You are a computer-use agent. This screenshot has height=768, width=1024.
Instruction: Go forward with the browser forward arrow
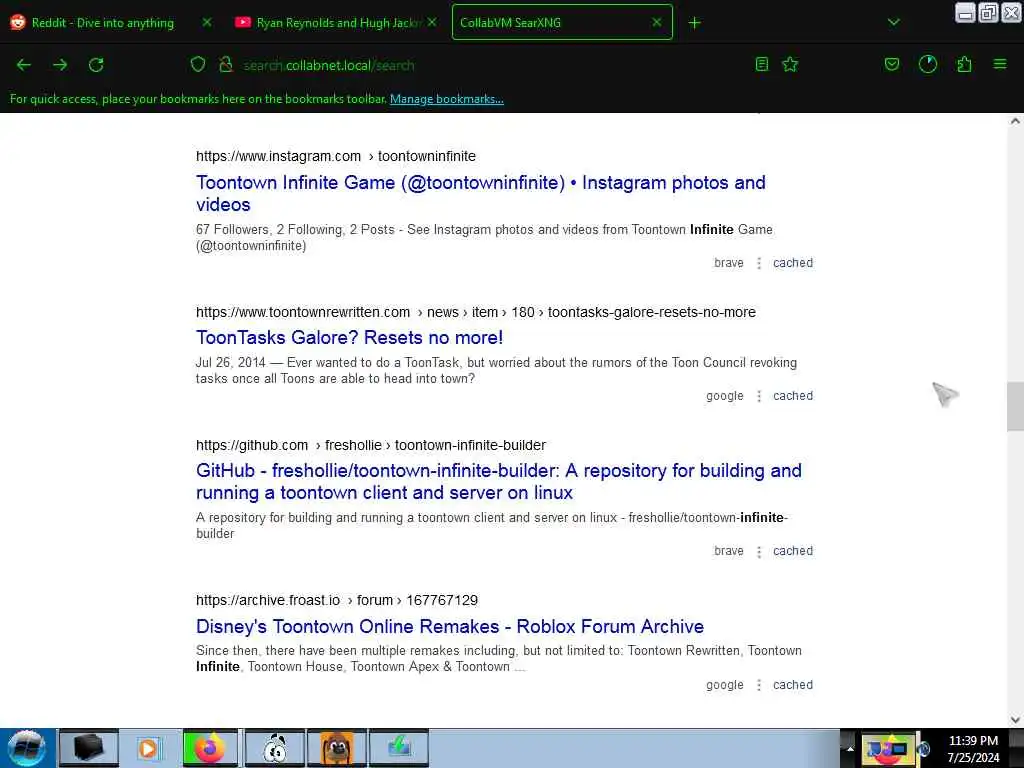(x=60, y=65)
